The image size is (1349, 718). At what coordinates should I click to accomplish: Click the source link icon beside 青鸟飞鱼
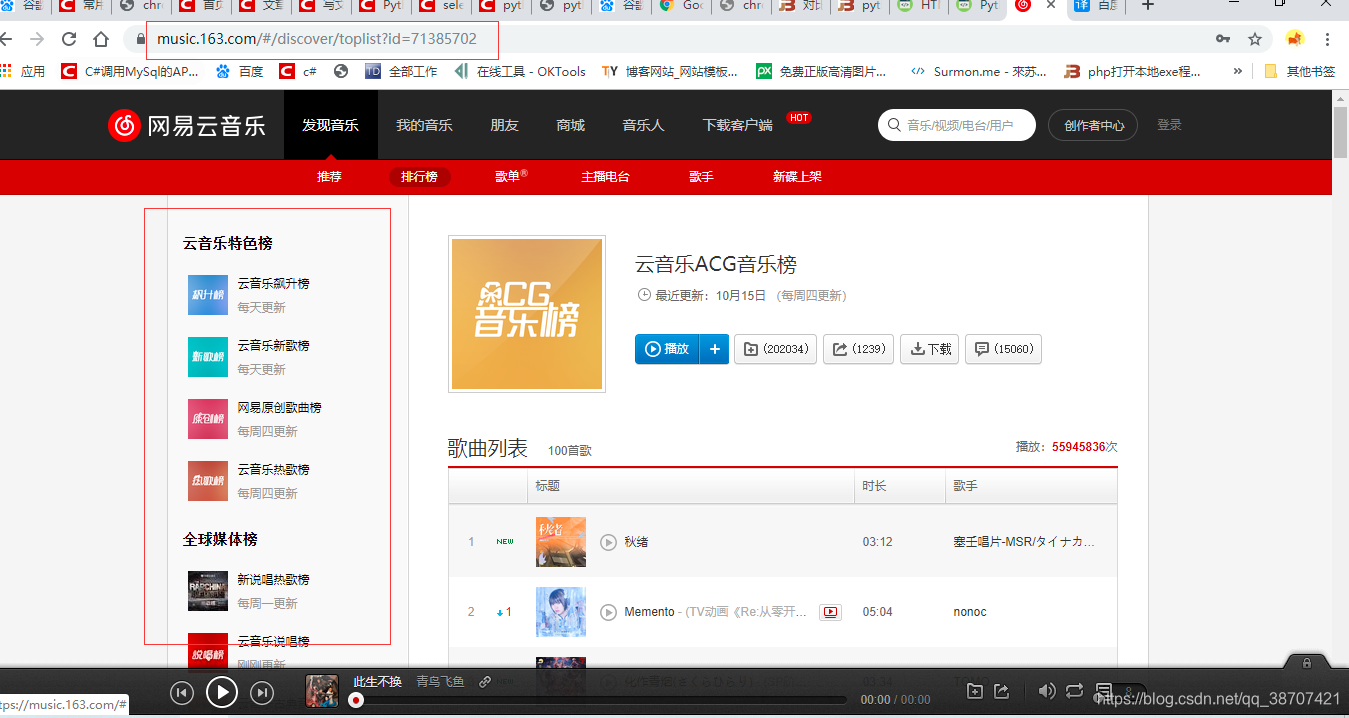coord(485,682)
